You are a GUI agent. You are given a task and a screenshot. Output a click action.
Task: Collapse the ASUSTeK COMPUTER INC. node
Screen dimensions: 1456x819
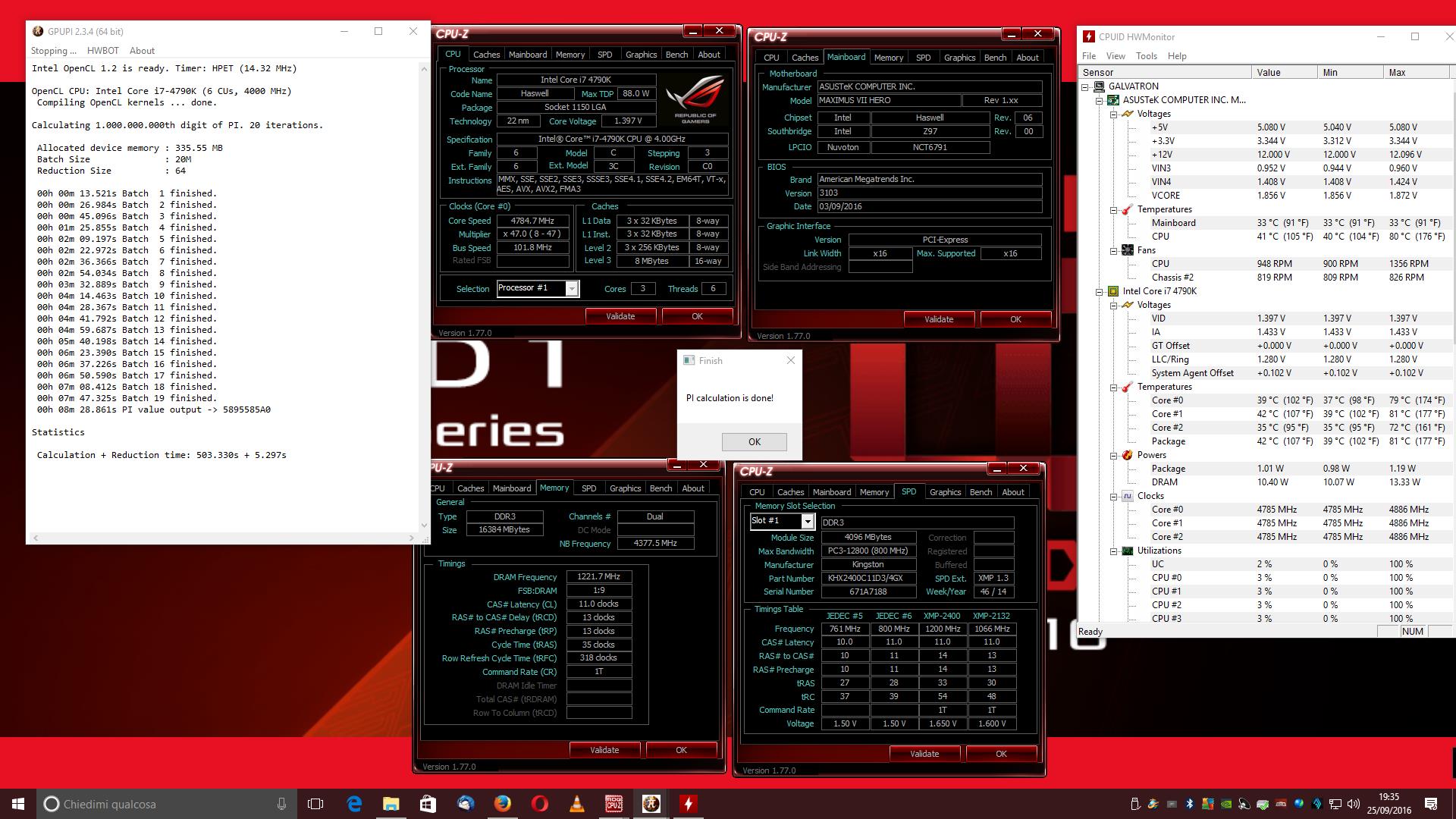(x=1099, y=100)
